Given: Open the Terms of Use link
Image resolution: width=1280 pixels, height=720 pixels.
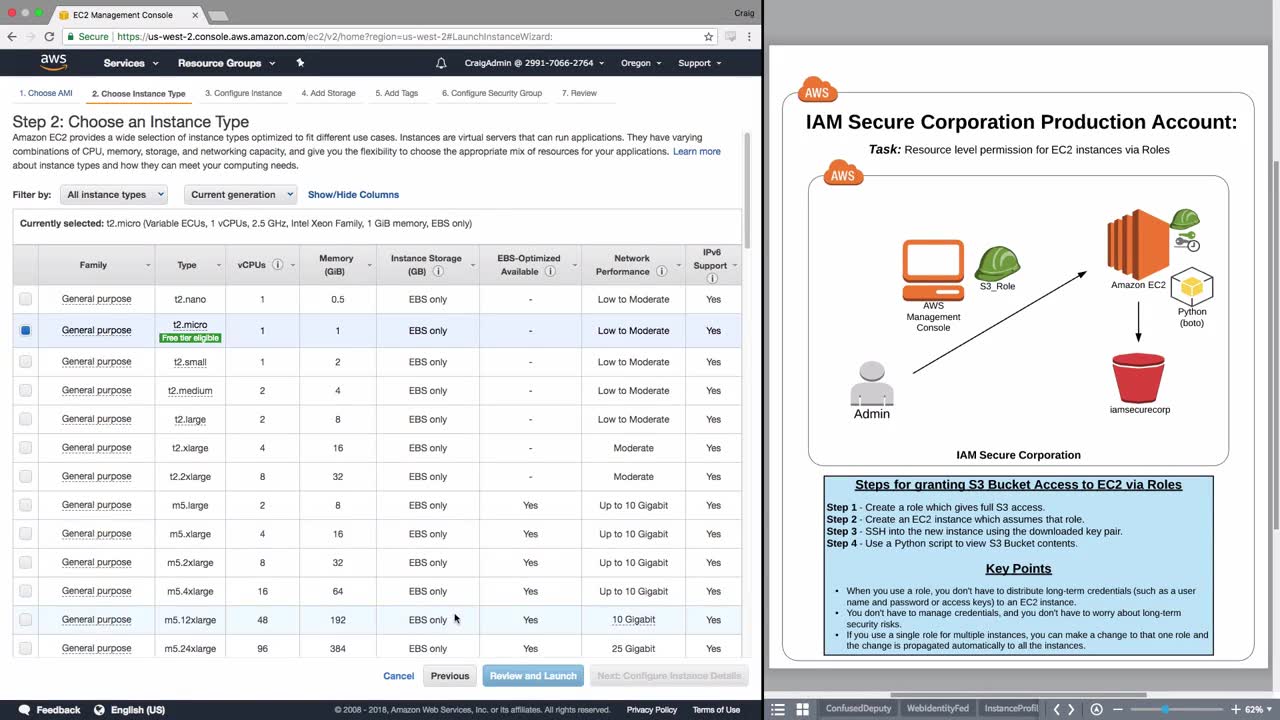Looking at the screenshot, I should coord(716,710).
